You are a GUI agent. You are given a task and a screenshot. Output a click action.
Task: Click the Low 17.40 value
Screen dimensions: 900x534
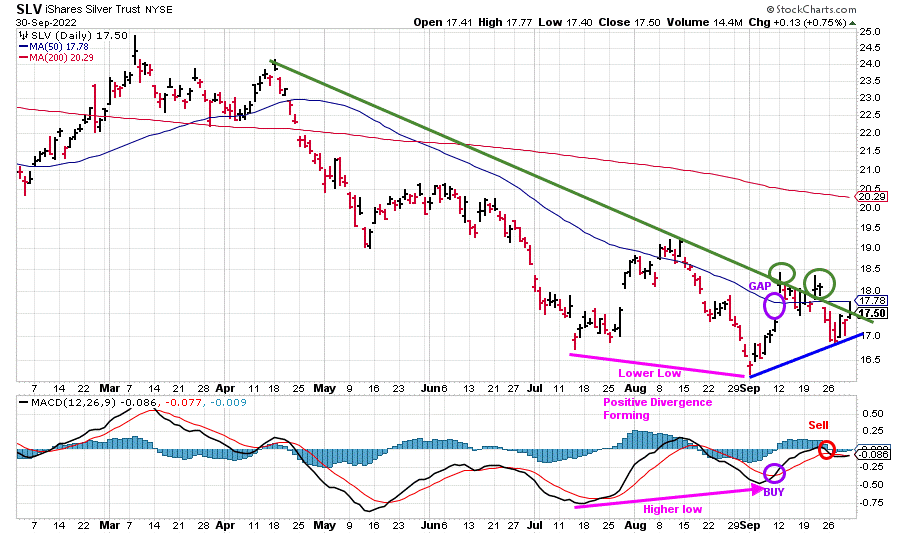(x=566, y=22)
